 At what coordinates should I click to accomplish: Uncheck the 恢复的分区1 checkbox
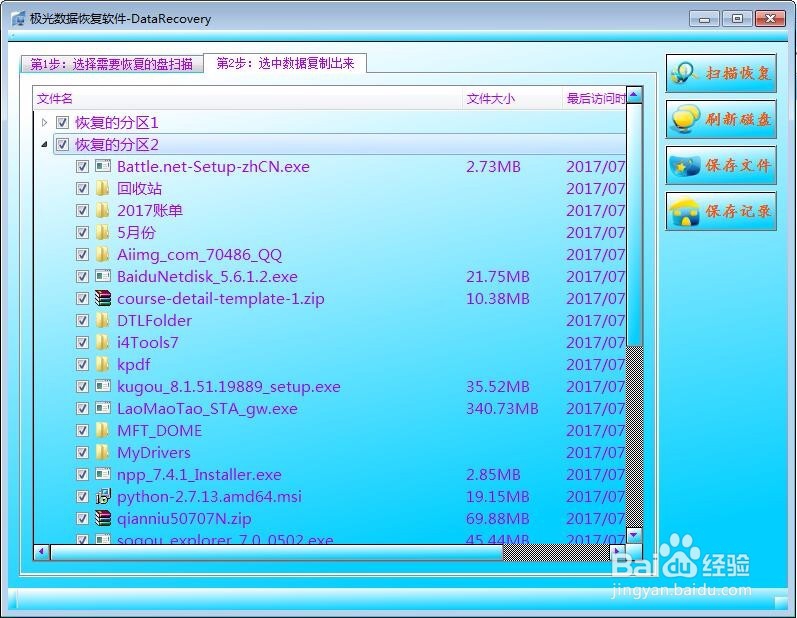(63, 122)
